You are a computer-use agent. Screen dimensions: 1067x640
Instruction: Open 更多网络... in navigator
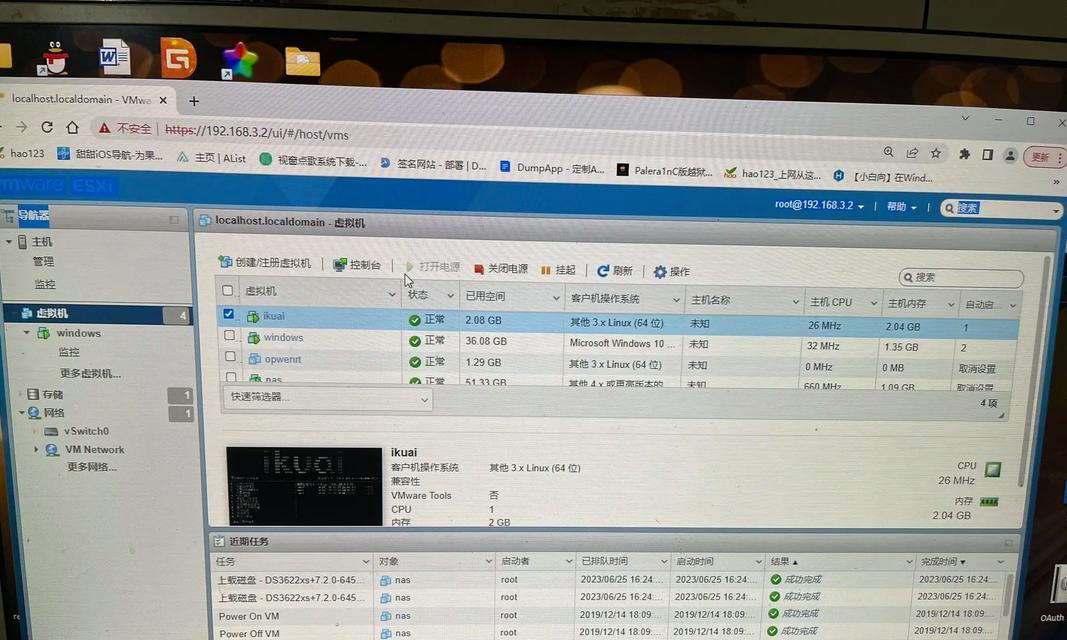coord(91,467)
